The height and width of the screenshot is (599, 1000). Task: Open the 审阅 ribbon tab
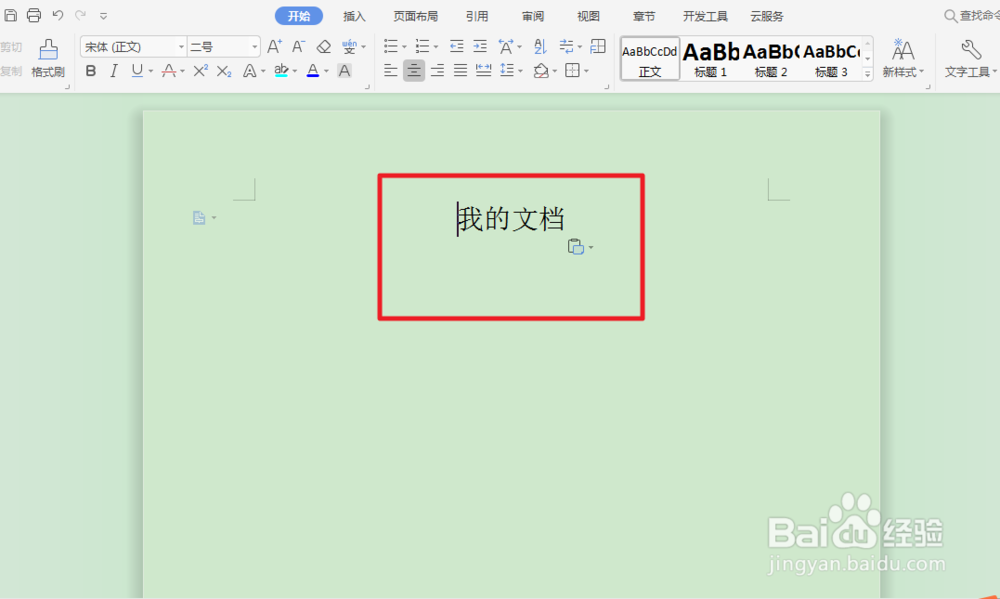coord(532,15)
